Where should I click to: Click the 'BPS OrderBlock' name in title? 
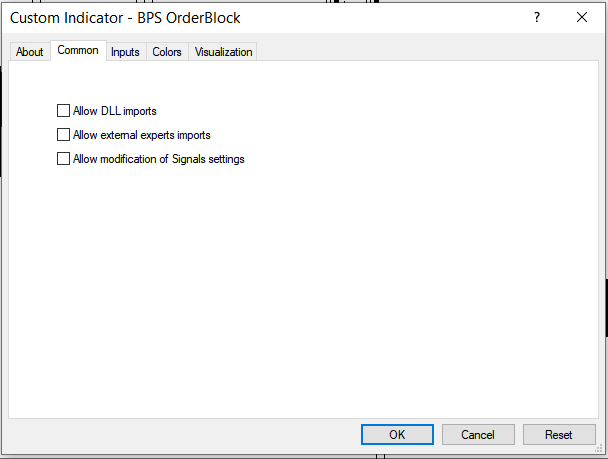(x=190, y=18)
